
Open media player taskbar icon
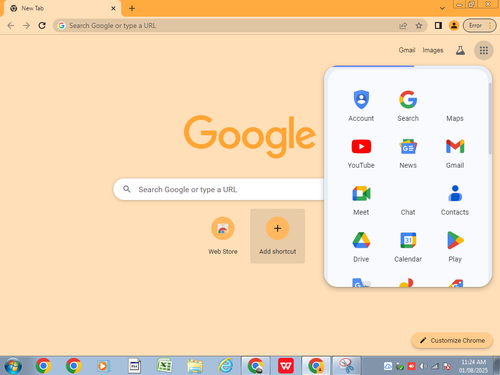point(103,366)
